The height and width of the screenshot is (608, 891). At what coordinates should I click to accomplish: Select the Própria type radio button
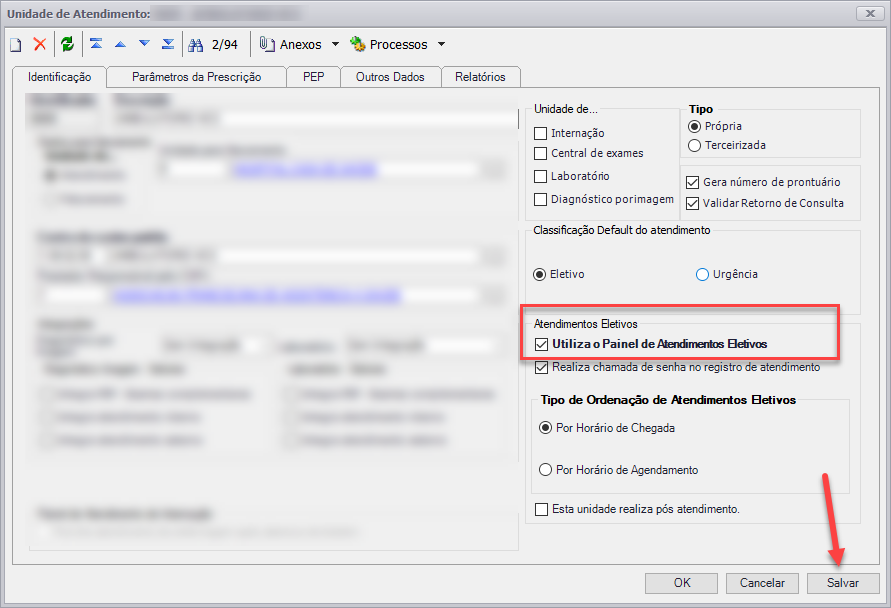[694, 126]
